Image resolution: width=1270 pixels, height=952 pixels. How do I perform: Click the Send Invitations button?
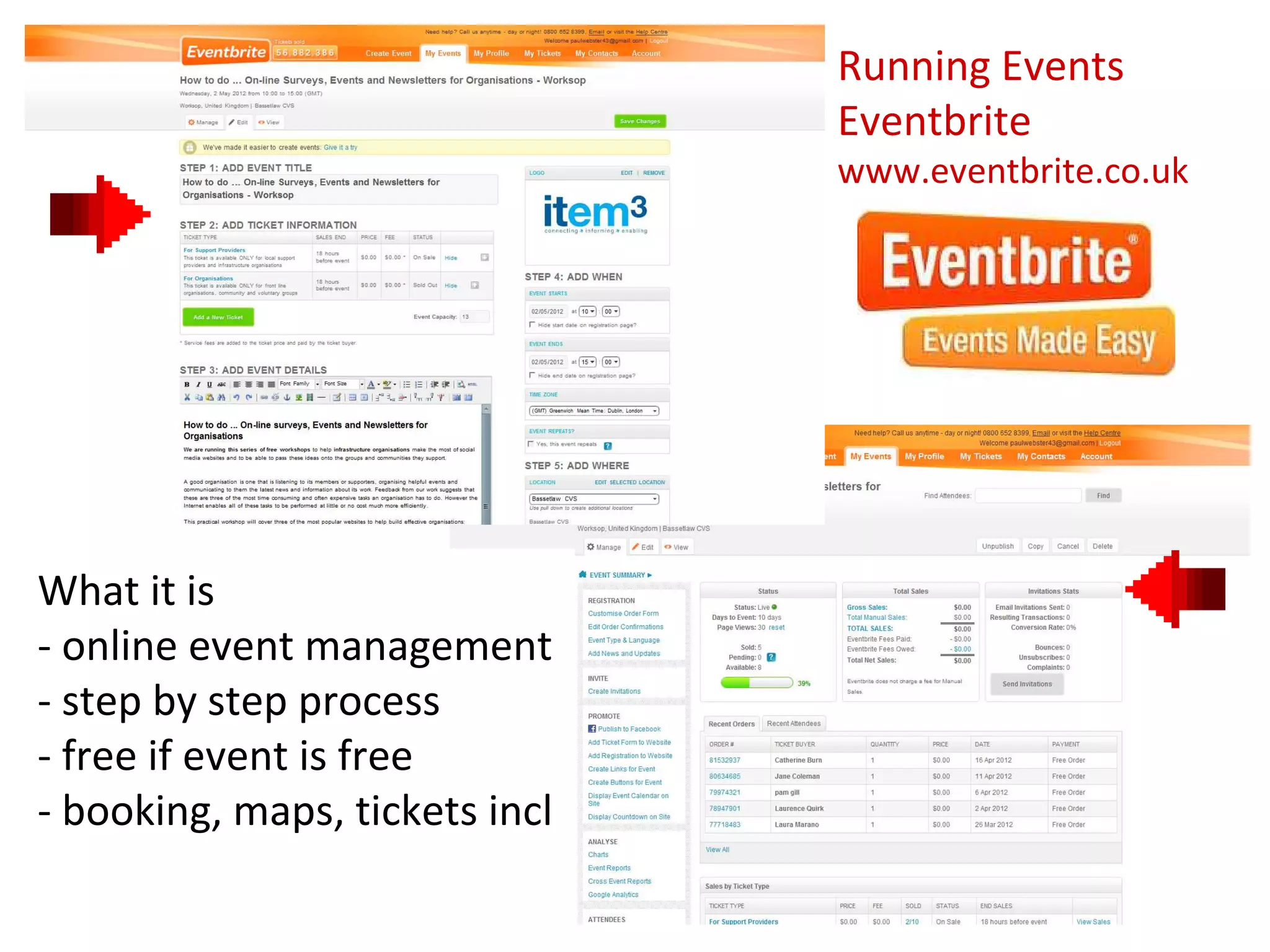tap(1027, 684)
